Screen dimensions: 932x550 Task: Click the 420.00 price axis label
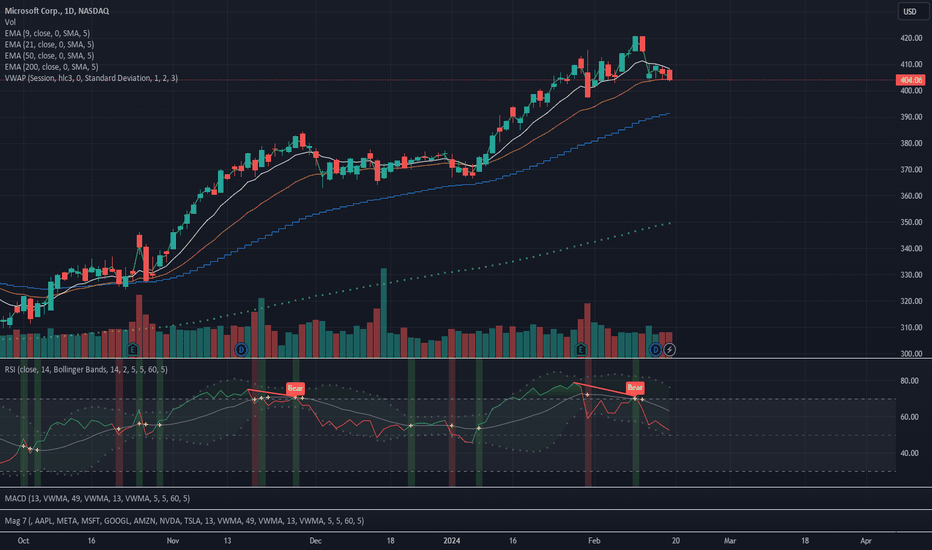click(911, 38)
